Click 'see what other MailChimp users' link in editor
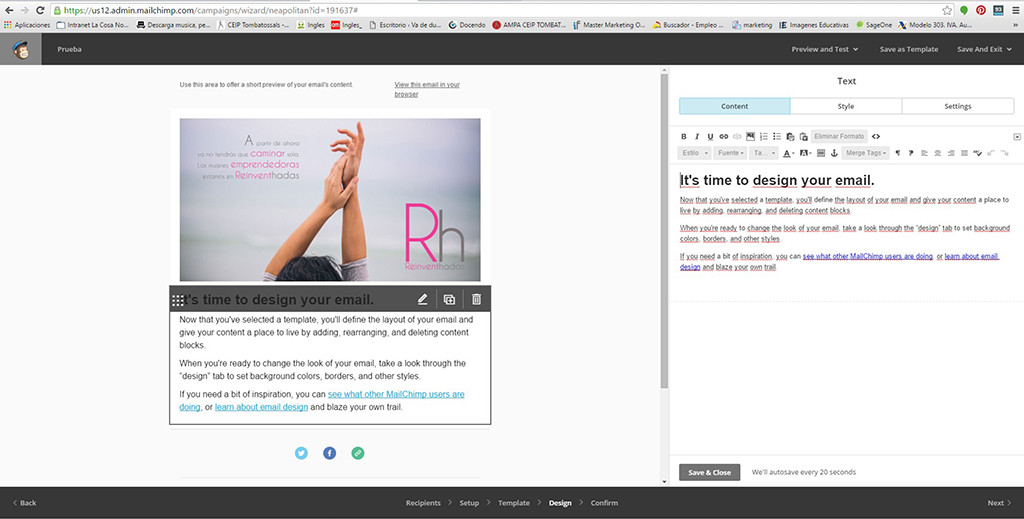 867,257
